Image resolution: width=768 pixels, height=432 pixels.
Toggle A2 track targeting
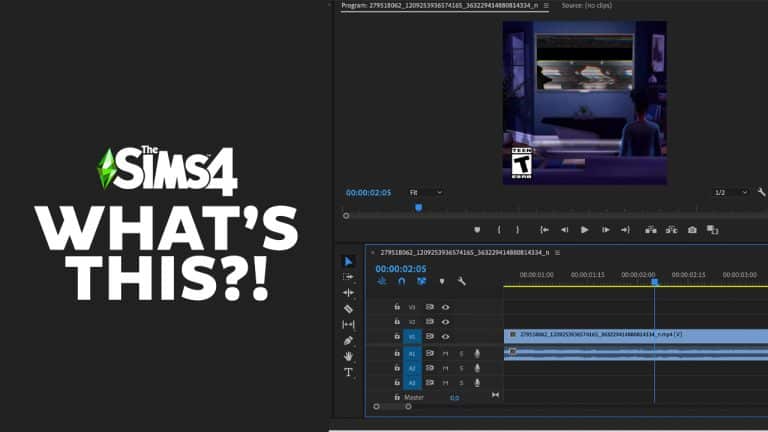point(412,368)
